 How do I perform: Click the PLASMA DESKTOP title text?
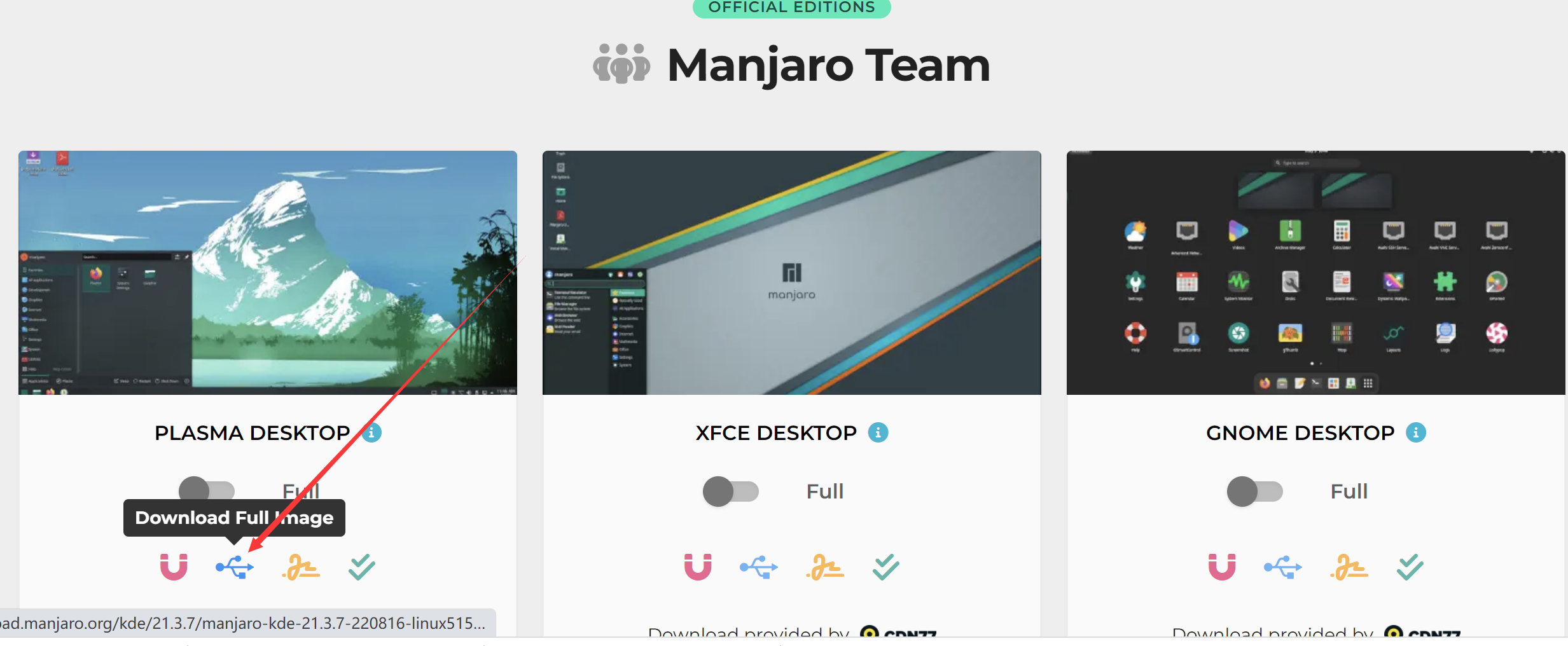(x=253, y=433)
